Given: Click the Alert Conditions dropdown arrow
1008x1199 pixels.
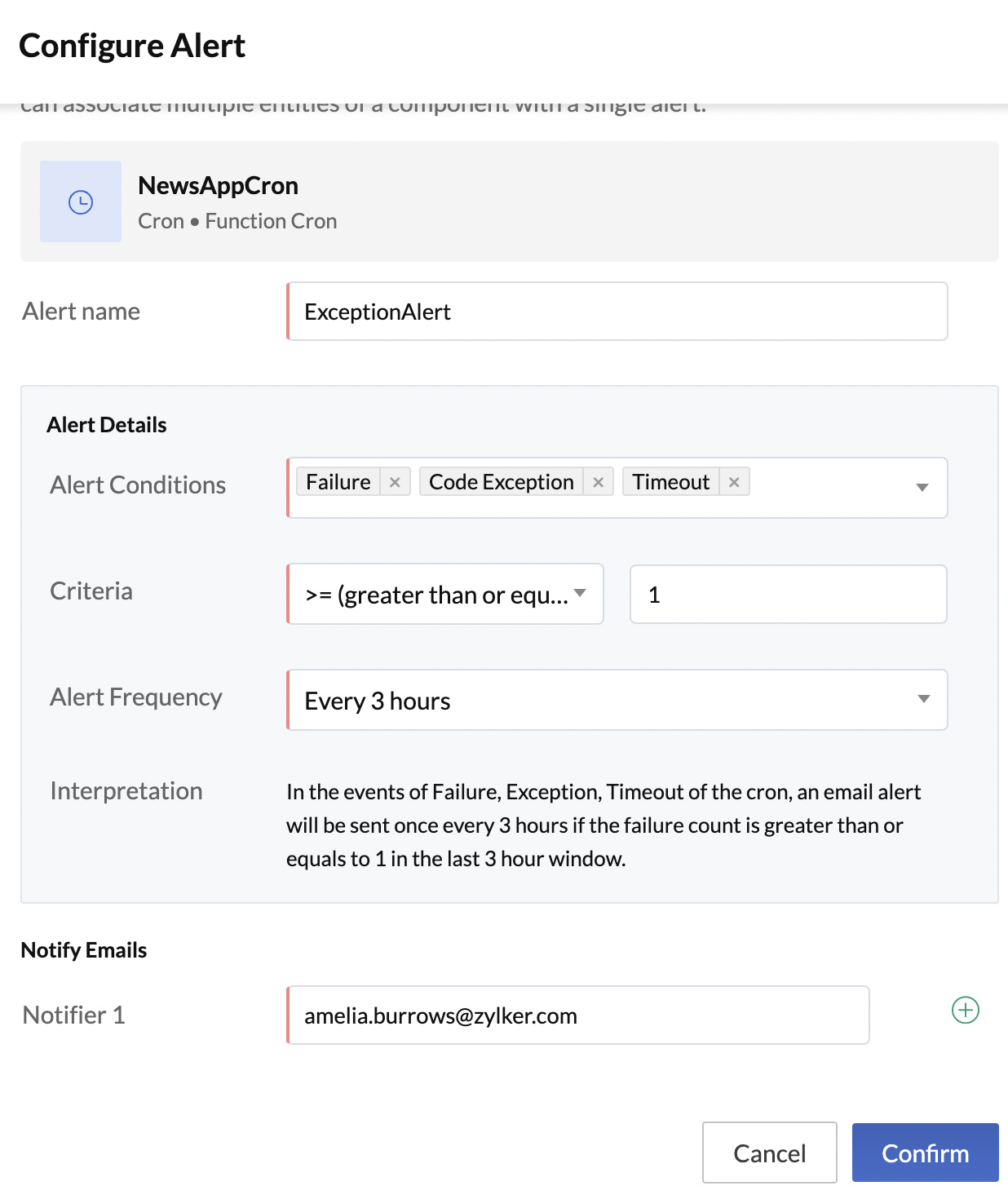Looking at the screenshot, I should pyautogui.click(x=922, y=487).
